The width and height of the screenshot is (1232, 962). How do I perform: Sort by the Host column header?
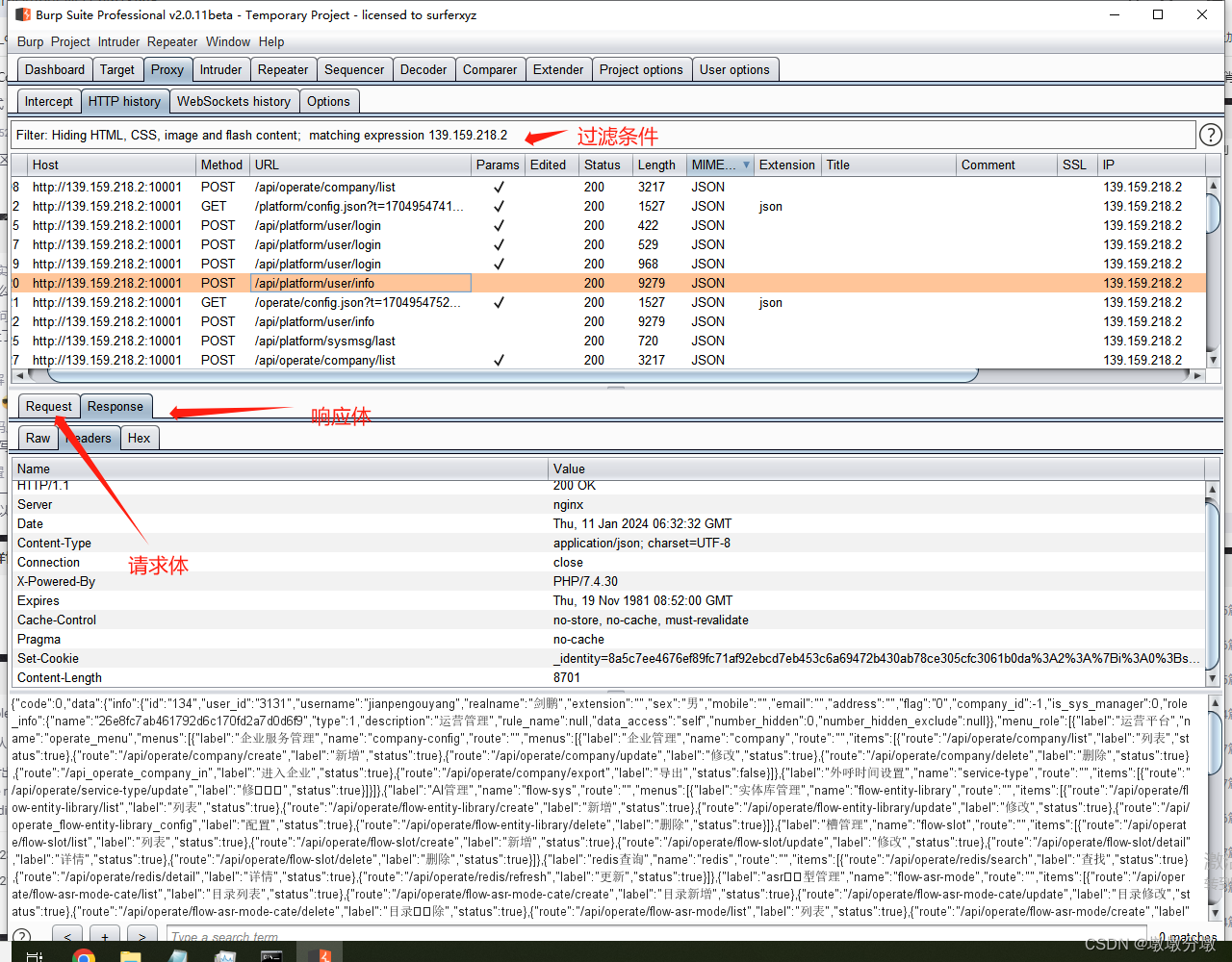click(x=113, y=165)
